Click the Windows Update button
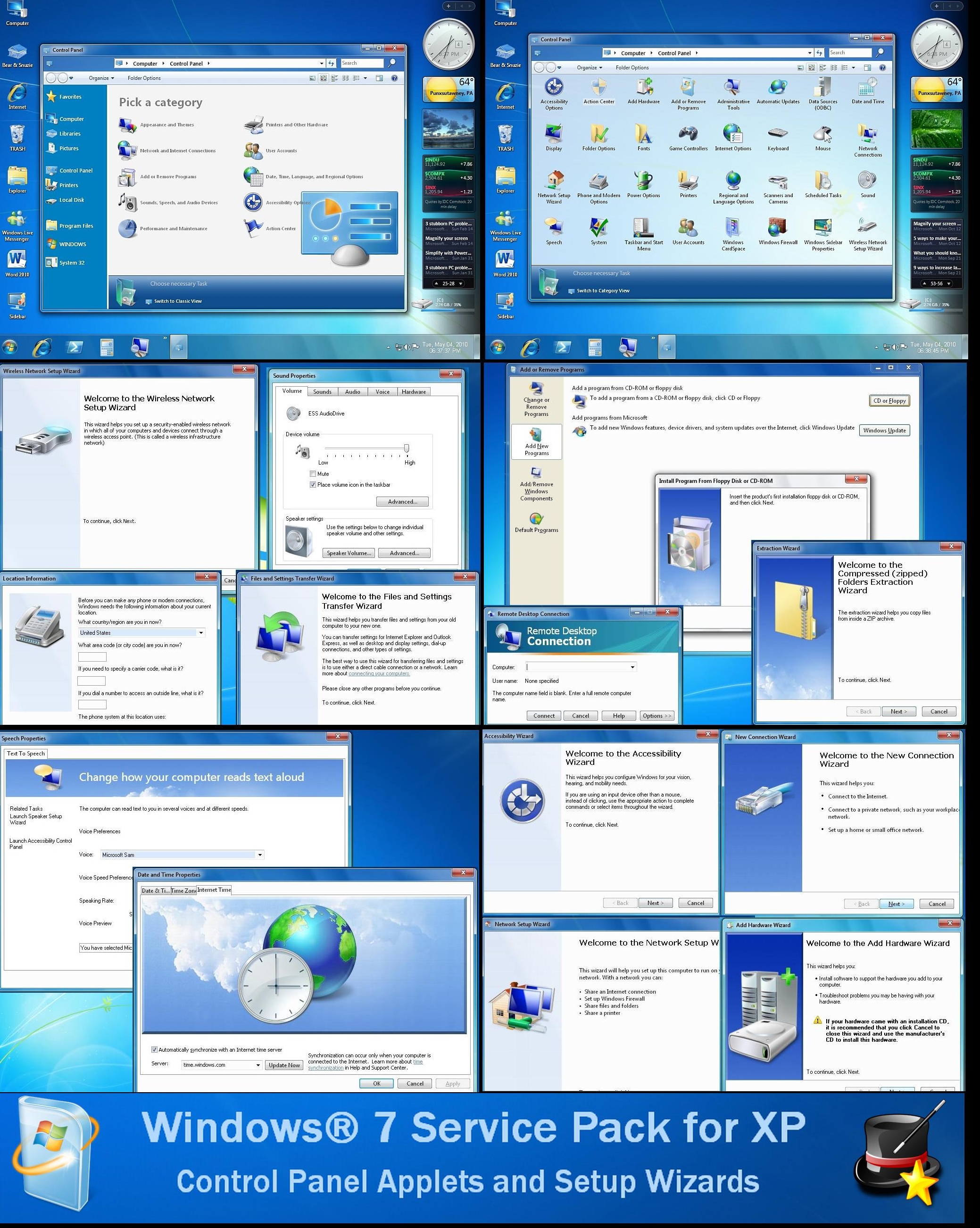This screenshot has height=1228, width=980. [x=884, y=431]
